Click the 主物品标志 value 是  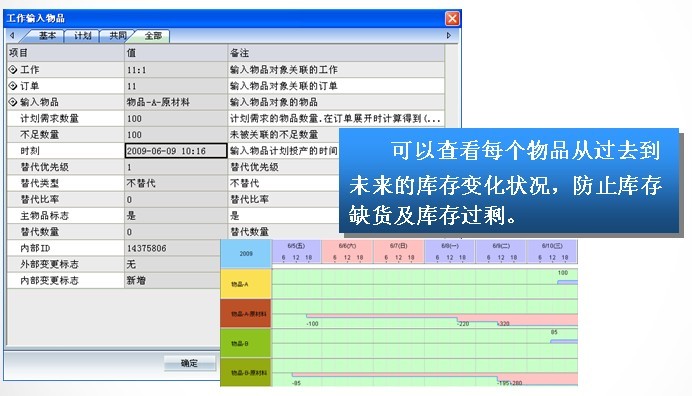coord(176,216)
